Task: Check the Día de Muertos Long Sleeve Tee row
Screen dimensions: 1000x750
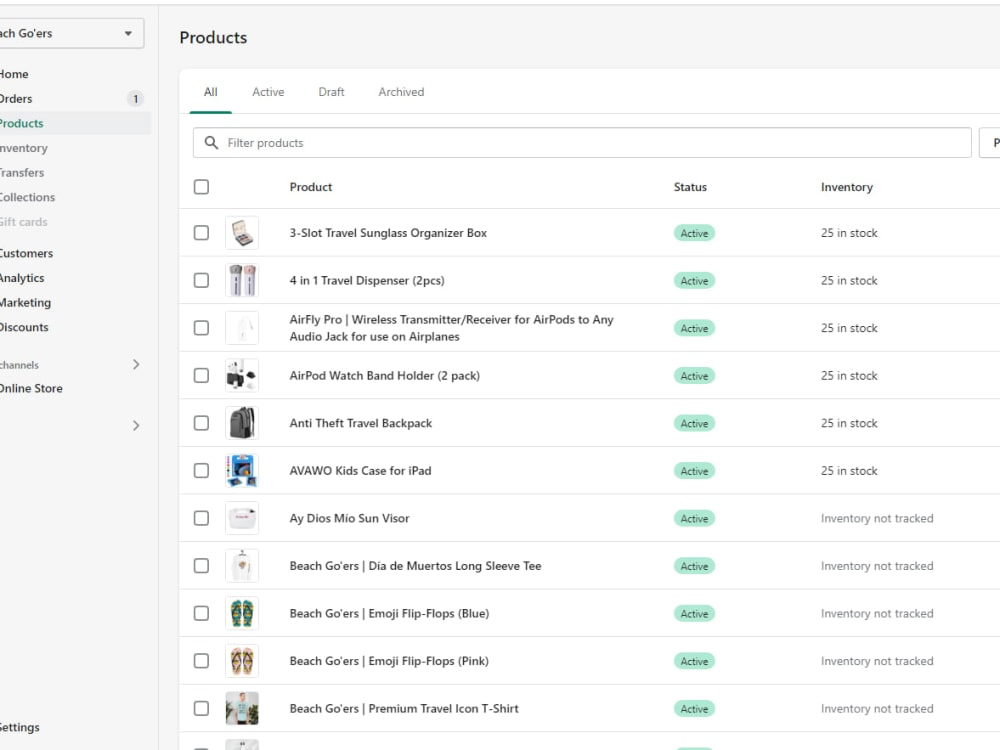Action: click(201, 566)
